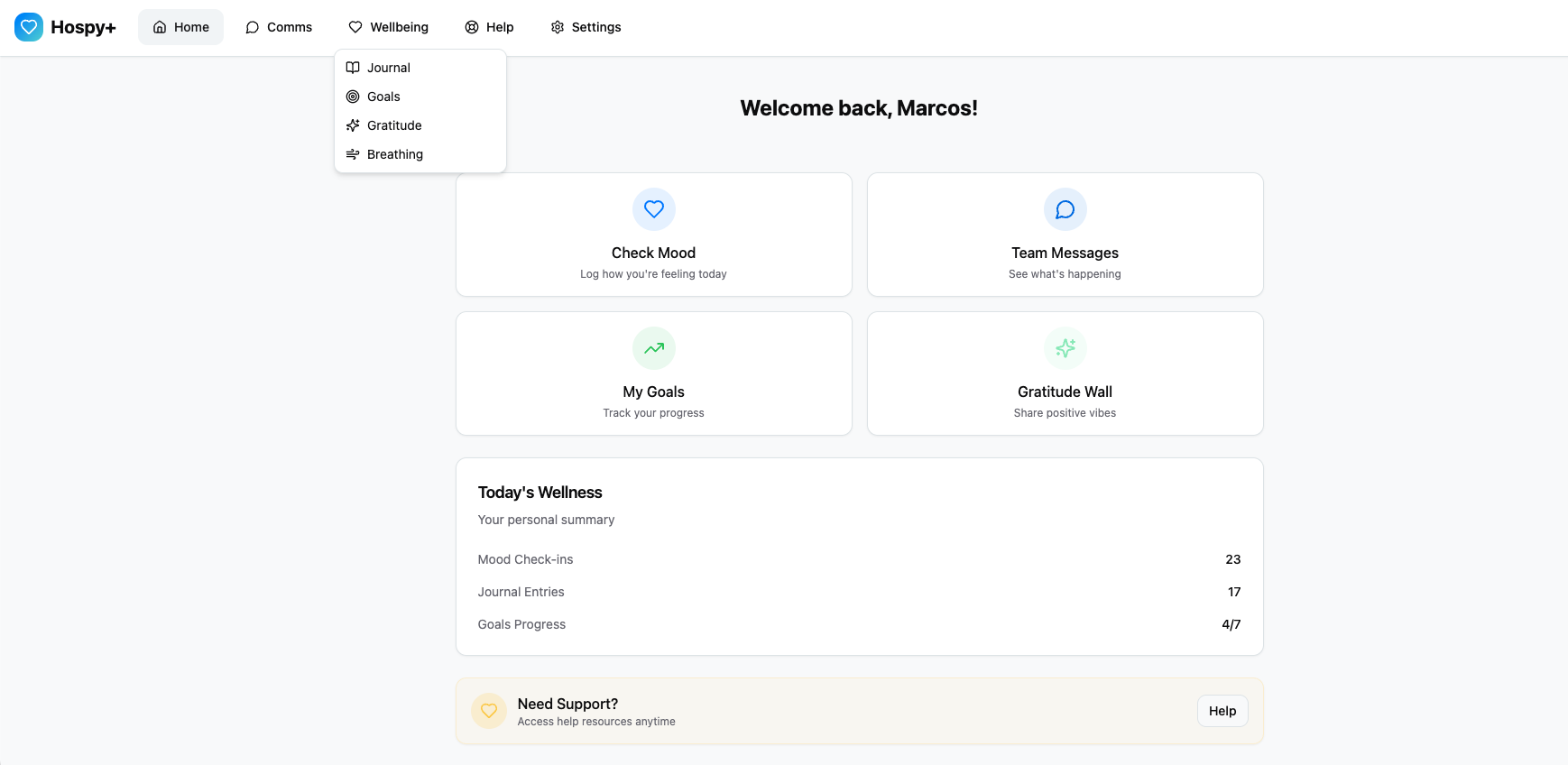Click the goals progress value 4/7
The image size is (1568, 765).
point(1231,624)
